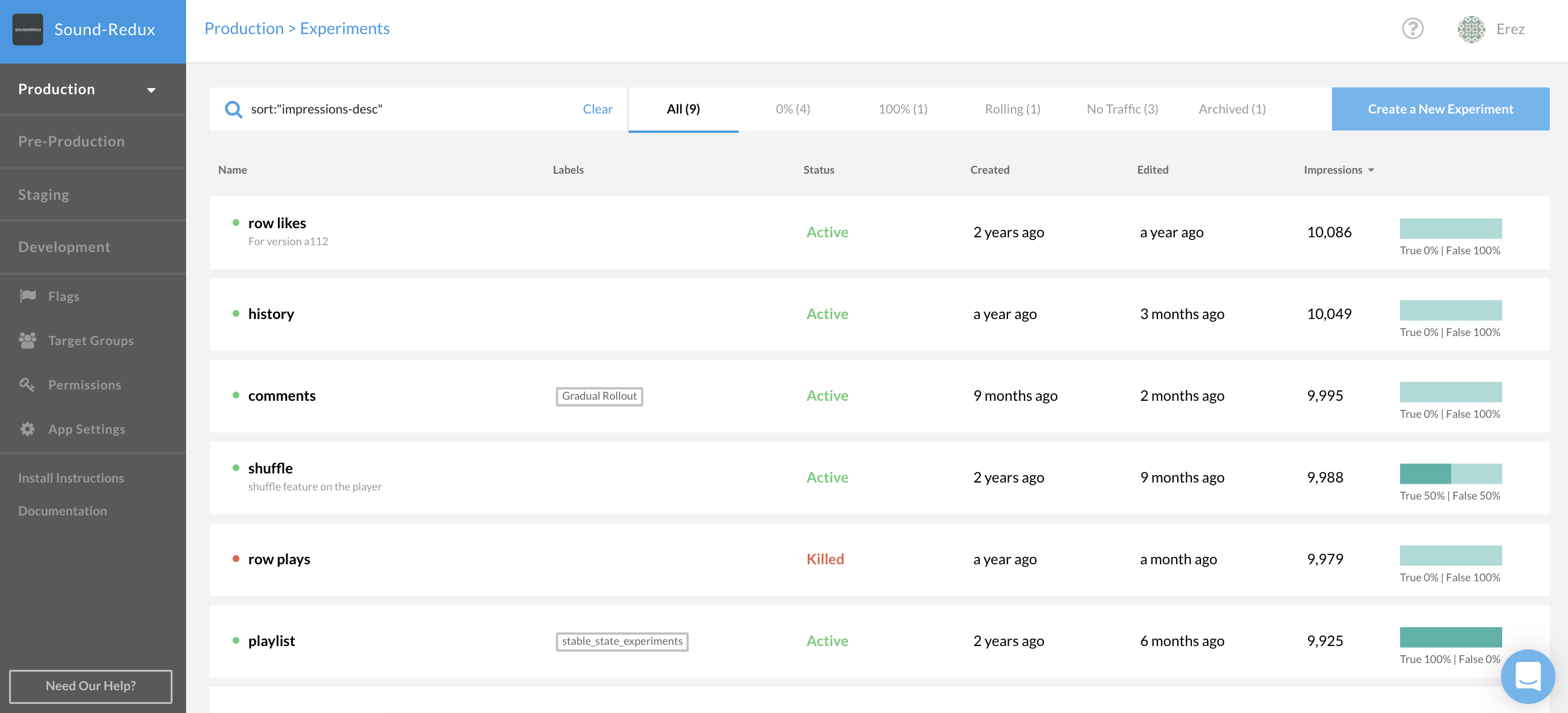
Task: Click the Status column header
Action: click(819, 170)
